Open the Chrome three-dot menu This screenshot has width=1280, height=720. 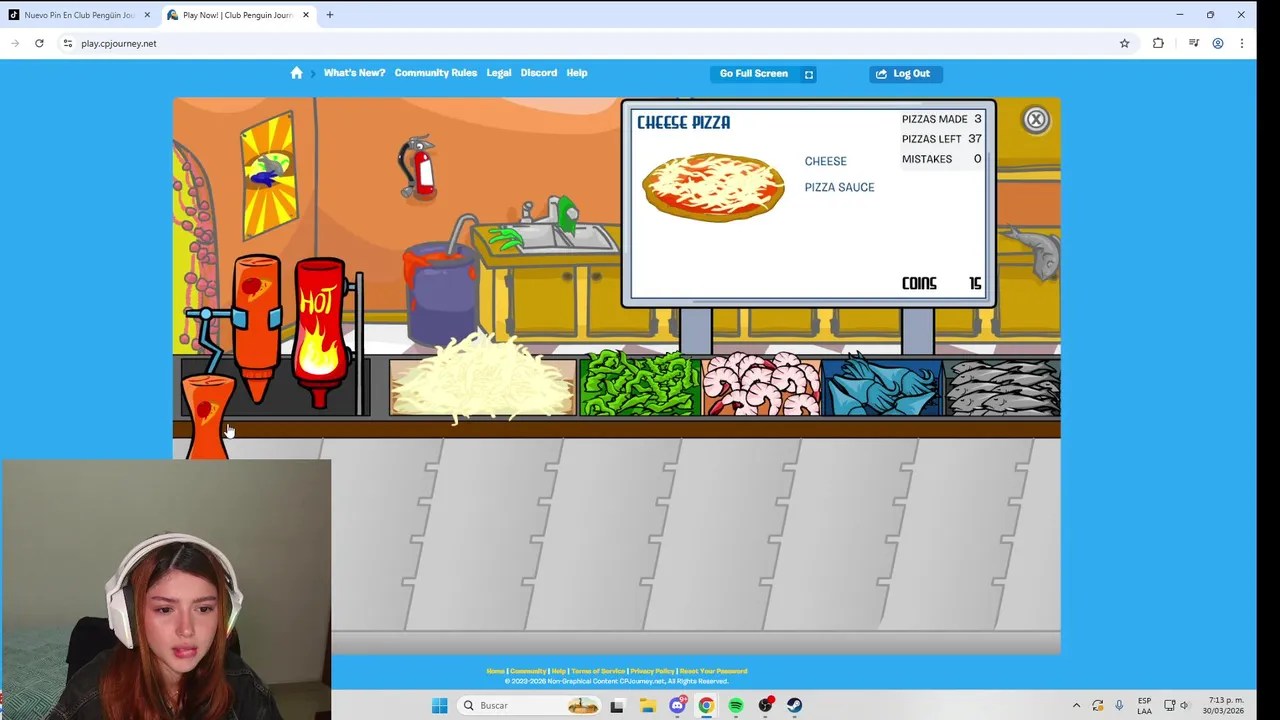click(1242, 43)
